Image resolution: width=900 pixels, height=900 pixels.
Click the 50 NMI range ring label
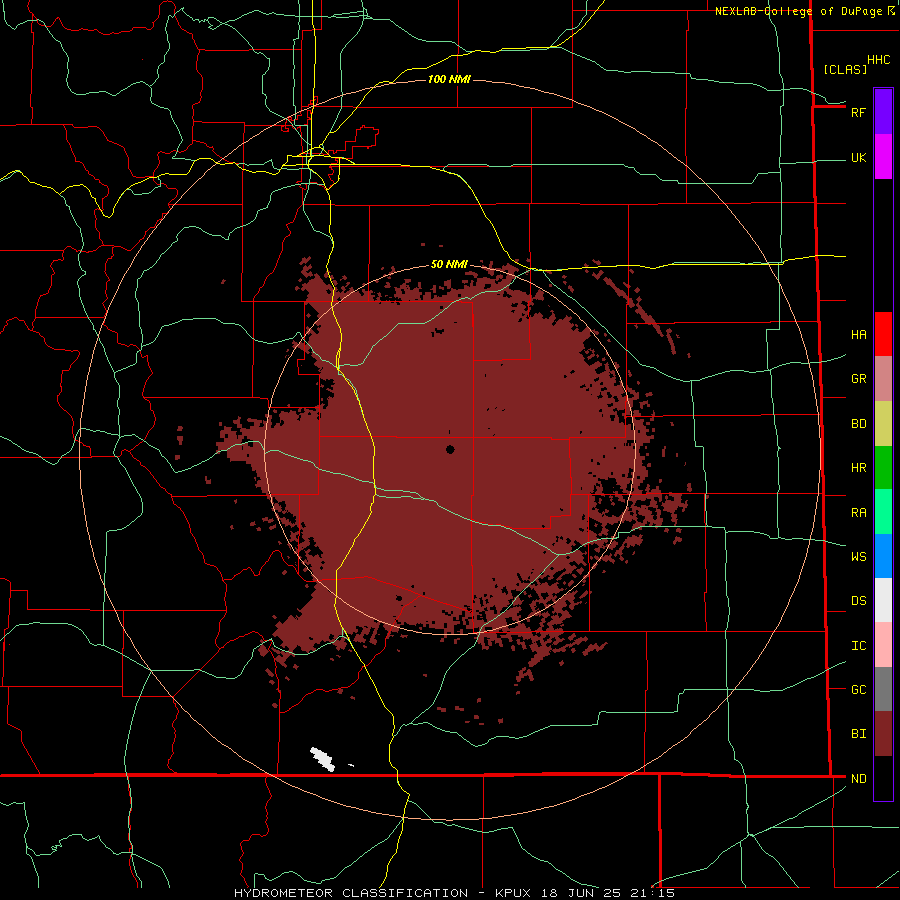tap(449, 264)
